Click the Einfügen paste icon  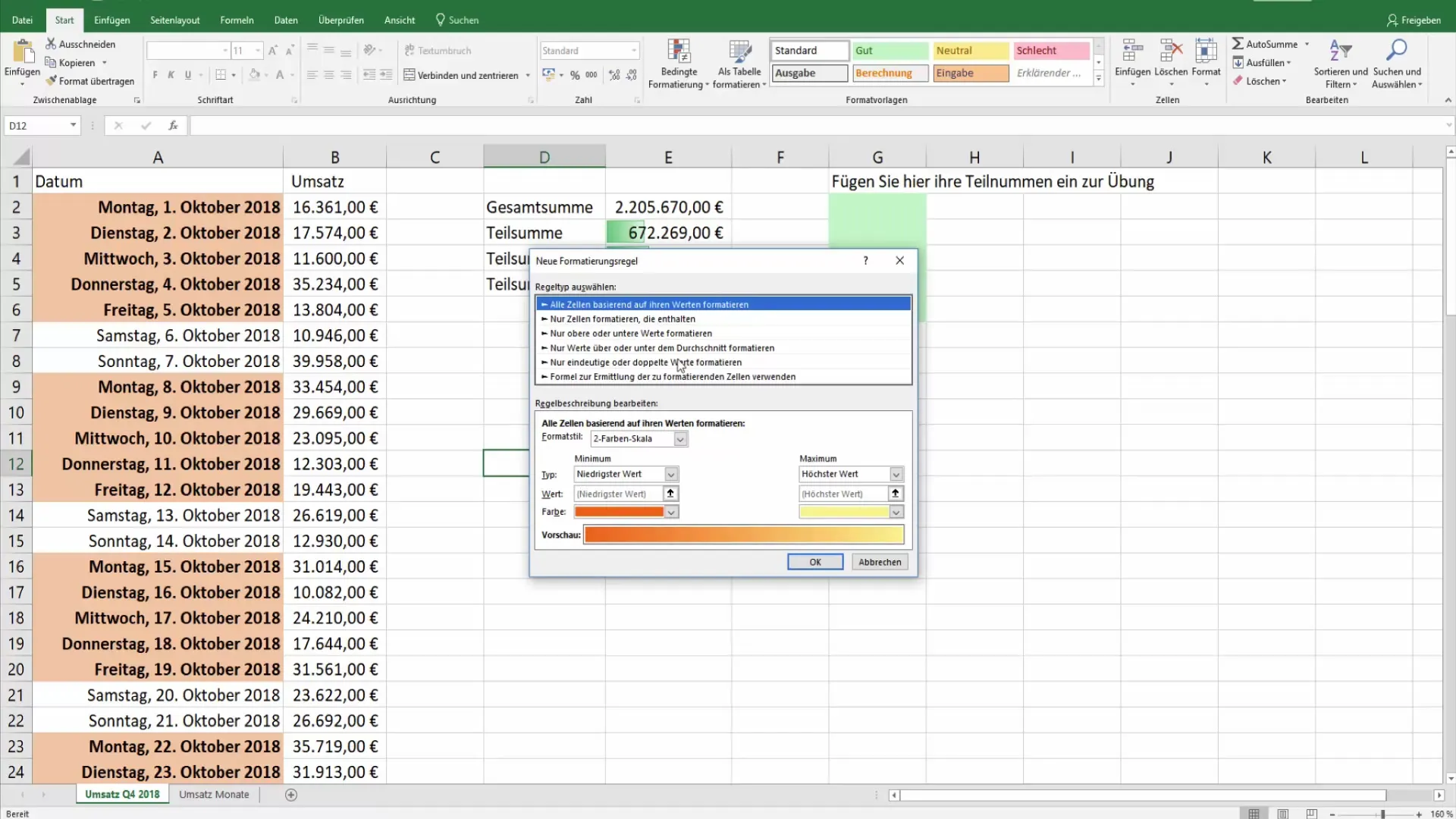(23, 52)
